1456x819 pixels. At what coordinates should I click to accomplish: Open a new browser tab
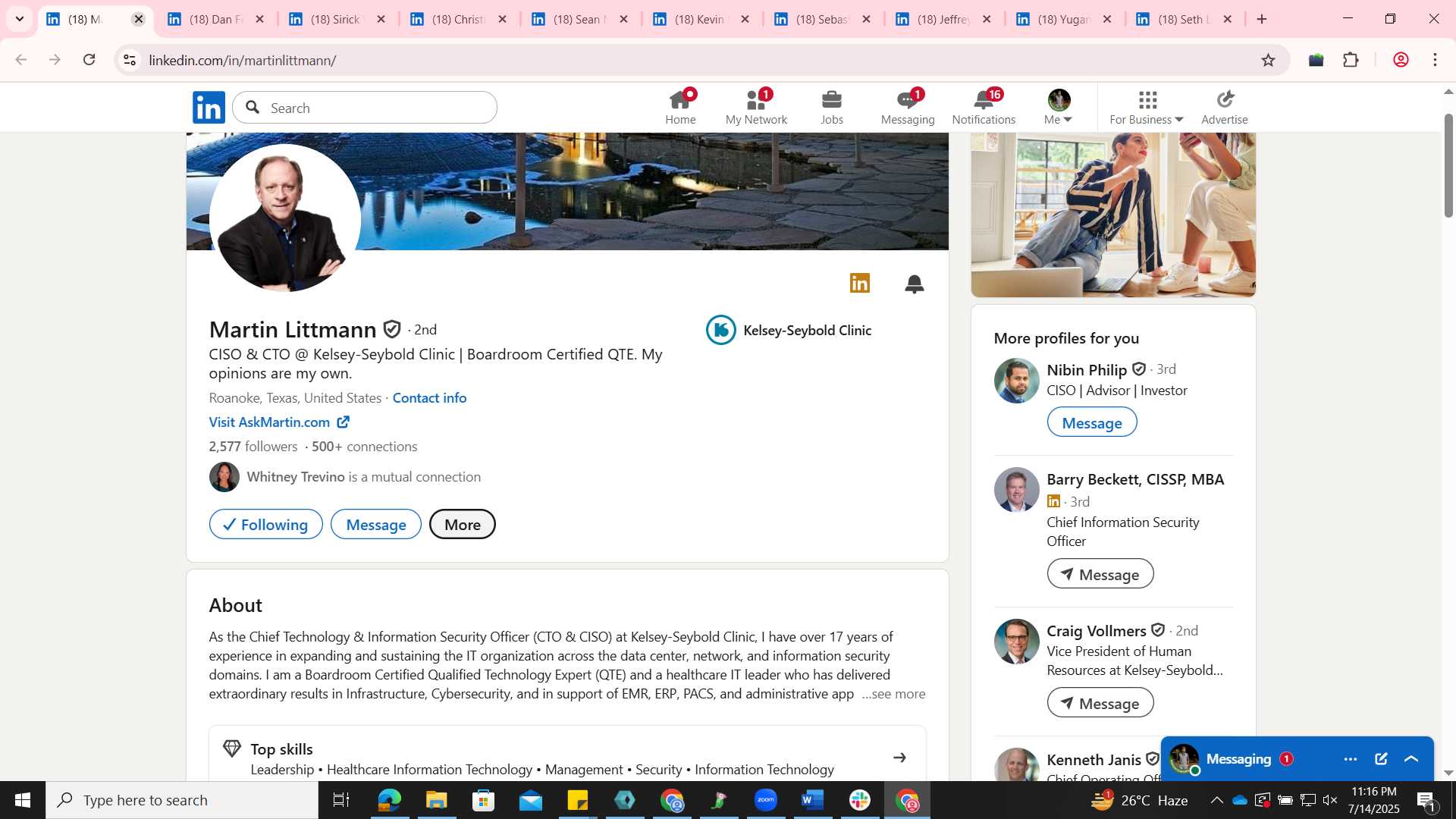(1262, 19)
